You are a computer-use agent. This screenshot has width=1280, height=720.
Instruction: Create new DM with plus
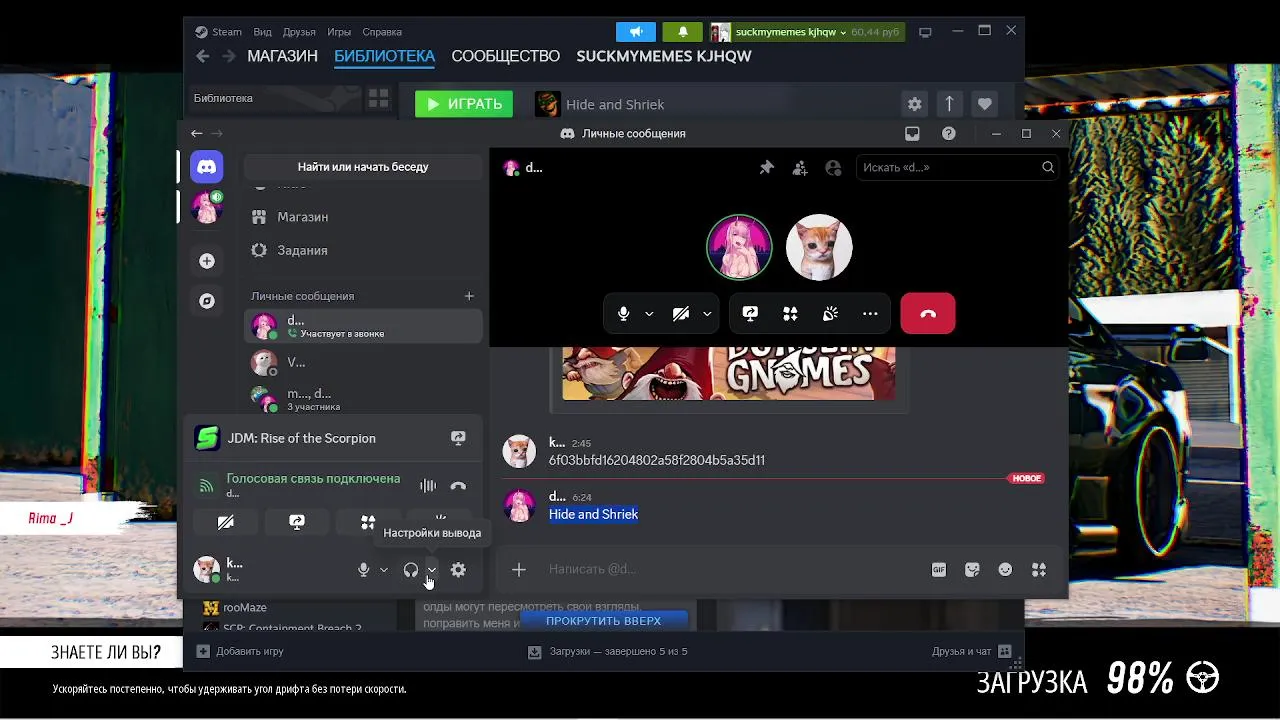click(469, 296)
